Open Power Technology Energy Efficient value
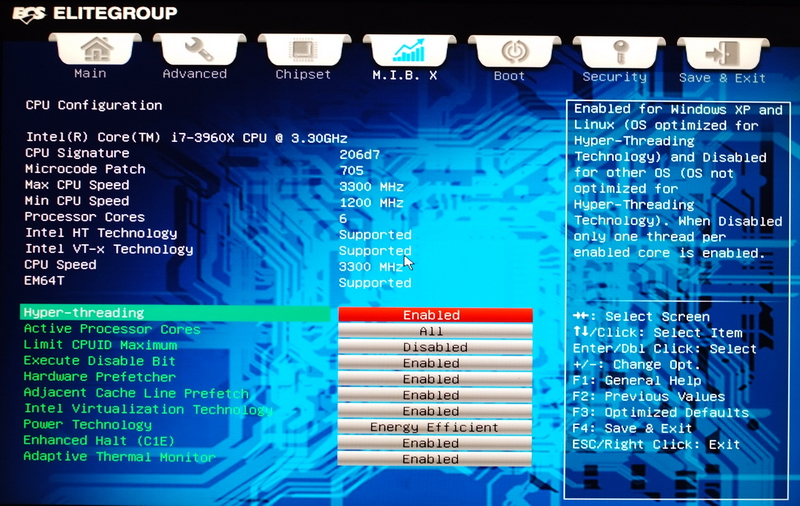The width and height of the screenshot is (800, 506). point(435,427)
